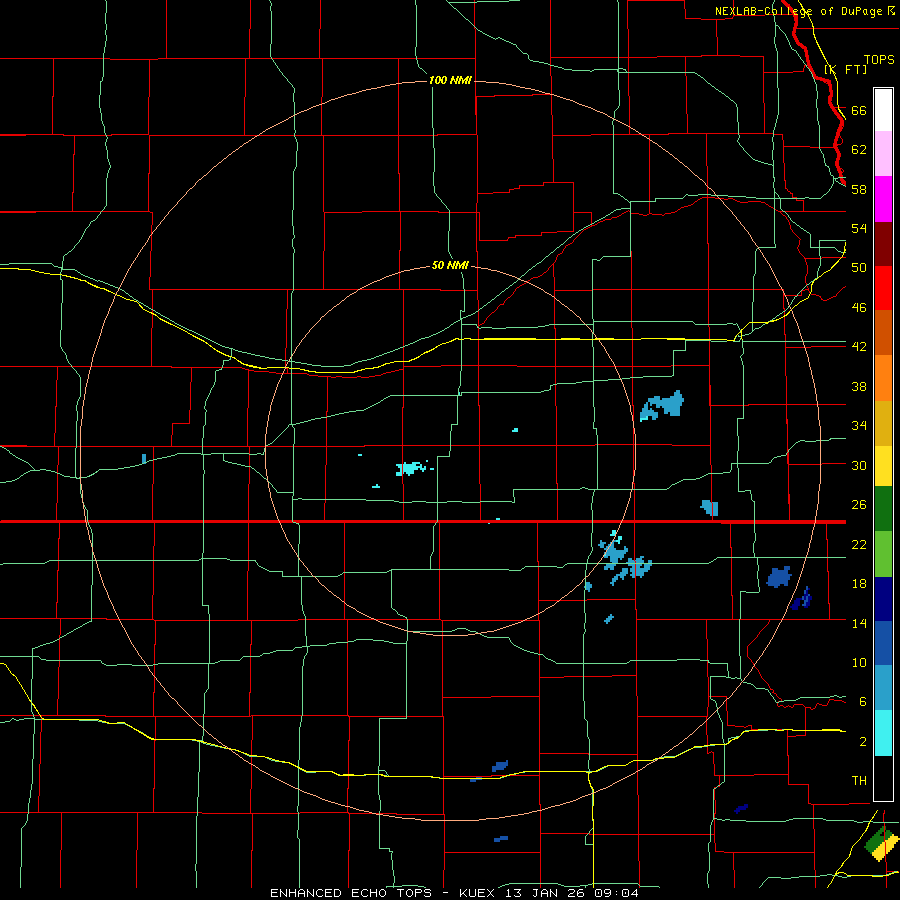Choose the navy legend band near 18

coord(883,599)
